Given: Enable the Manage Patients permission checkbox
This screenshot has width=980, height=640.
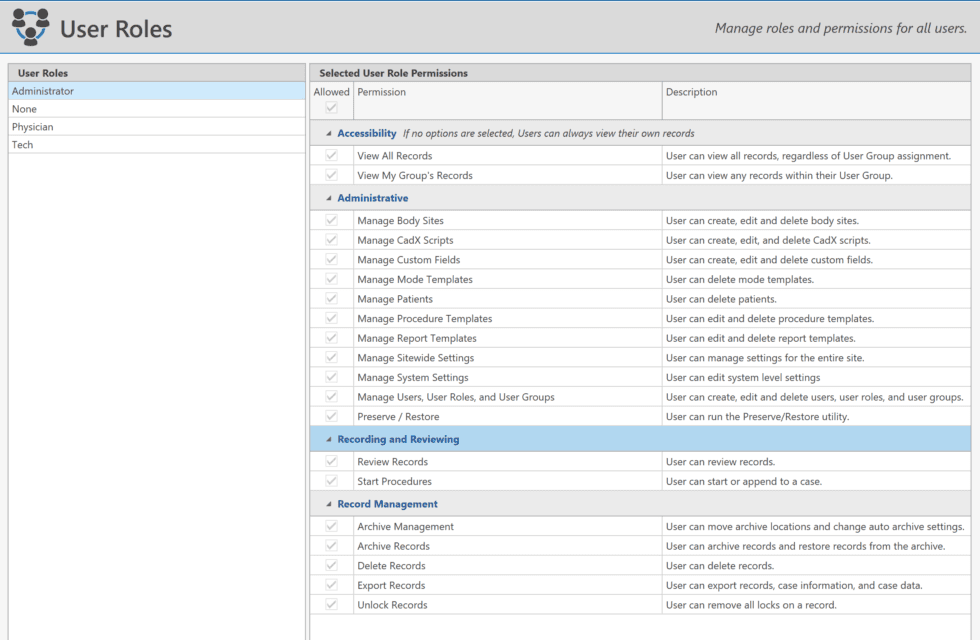Looking at the screenshot, I should pos(331,299).
